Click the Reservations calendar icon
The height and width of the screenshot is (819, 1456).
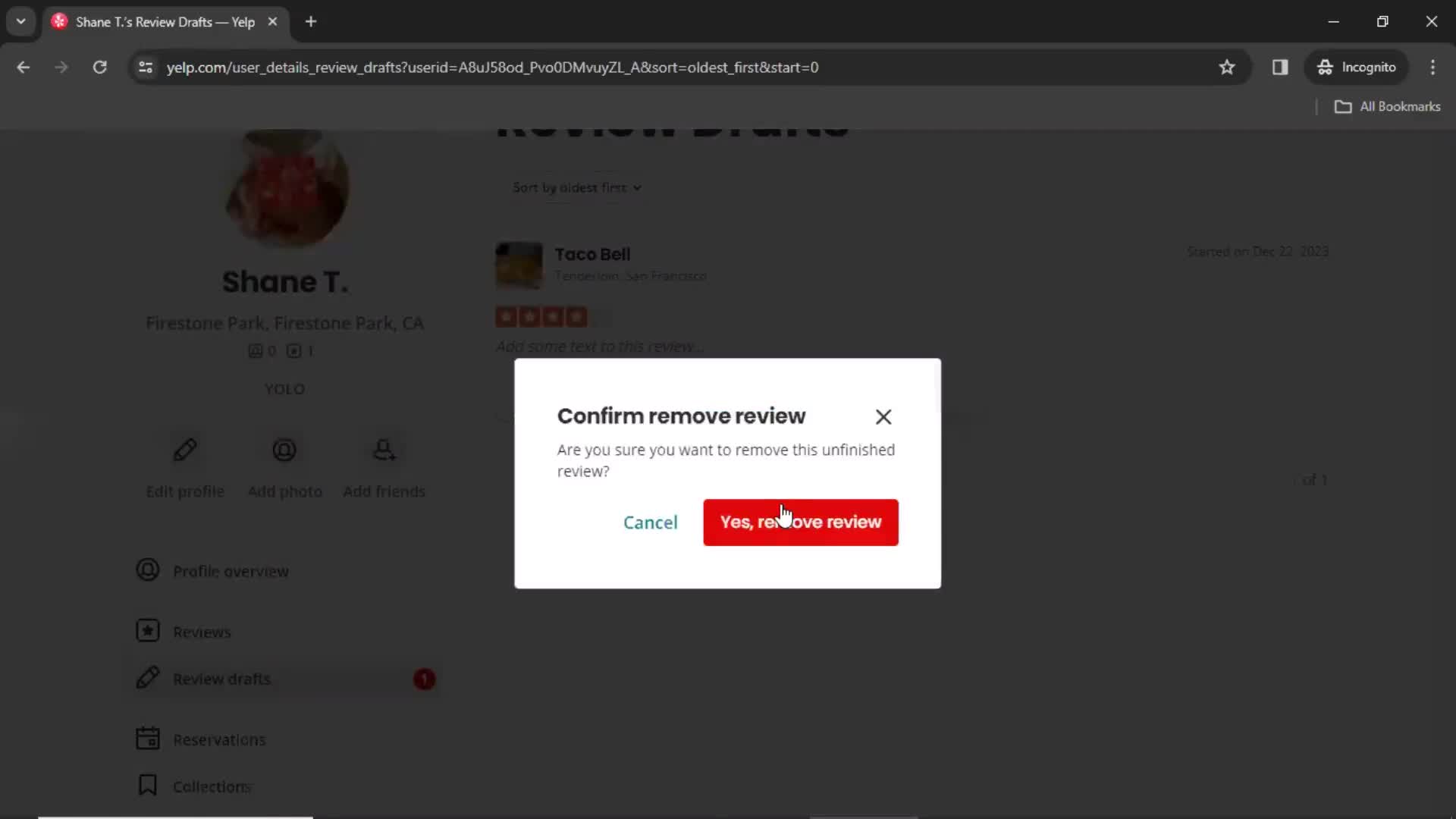pos(147,738)
